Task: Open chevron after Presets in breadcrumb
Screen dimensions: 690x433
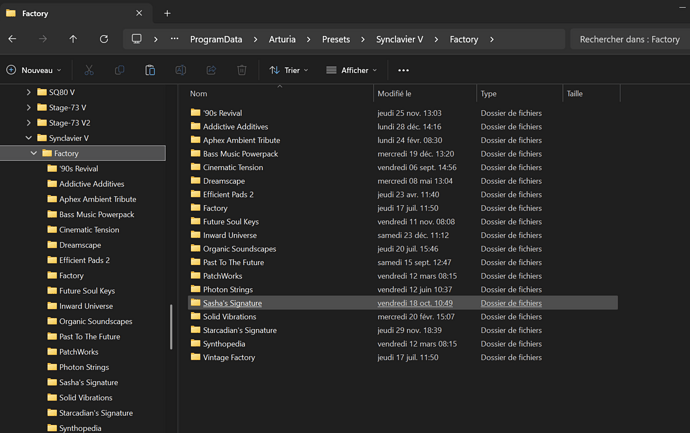Action: tap(363, 39)
